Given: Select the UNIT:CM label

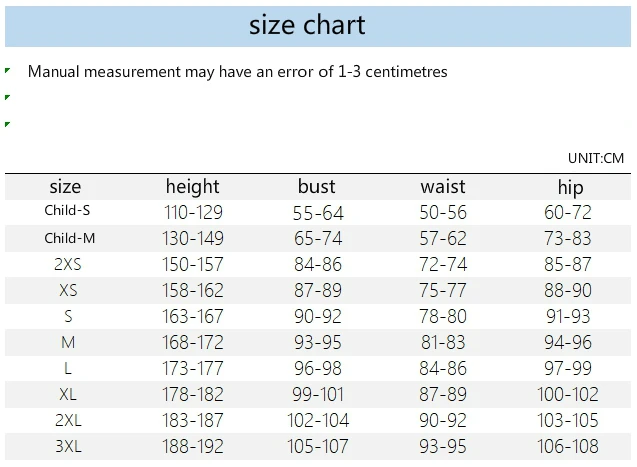Looking at the screenshot, I should pos(596,158).
